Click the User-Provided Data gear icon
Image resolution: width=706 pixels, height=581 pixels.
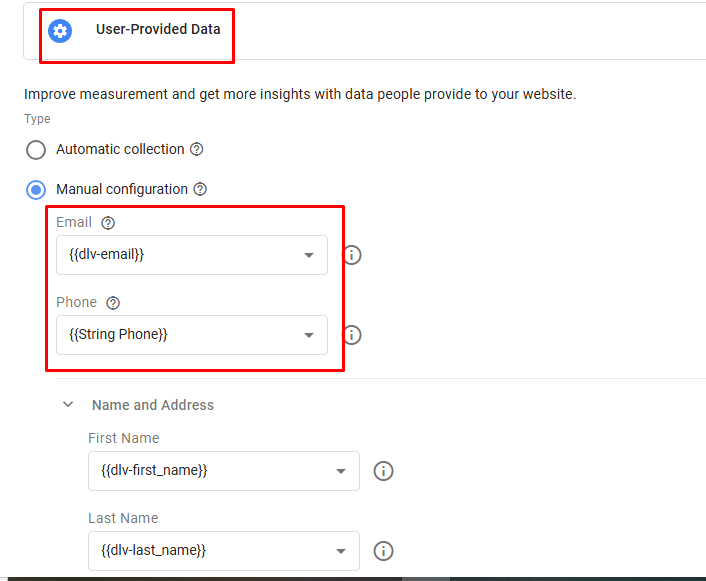click(x=60, y=30)
